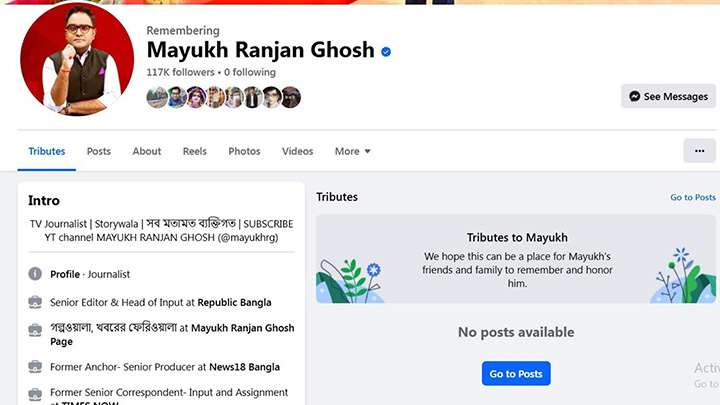Click the briefcase icon beside Republic Bangla

click(35, 302)
